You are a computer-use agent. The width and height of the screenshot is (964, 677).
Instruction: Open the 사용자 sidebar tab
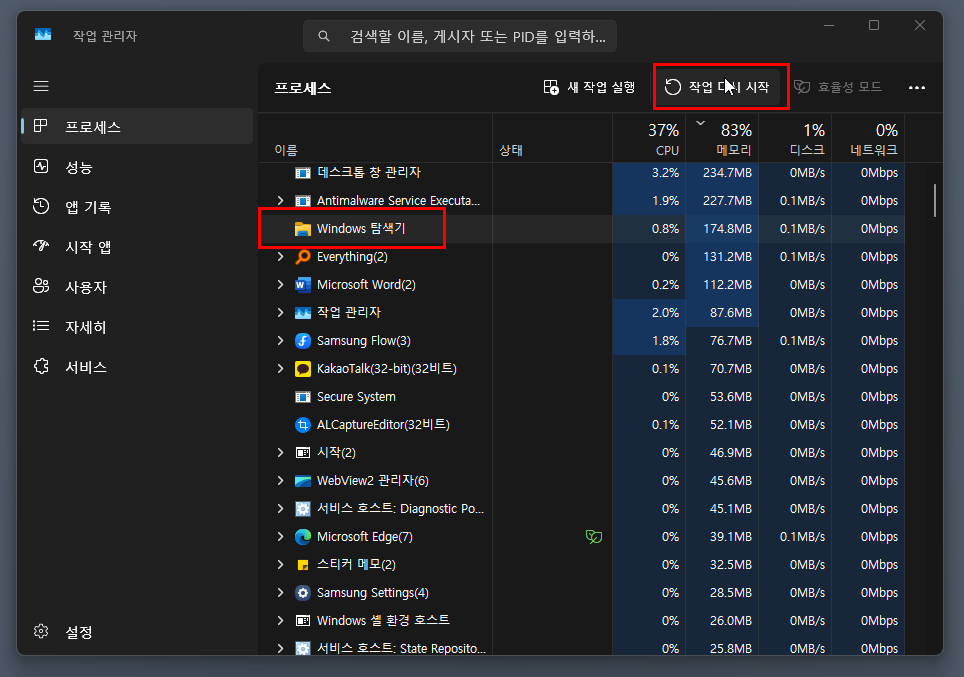[x=137, y=287]
